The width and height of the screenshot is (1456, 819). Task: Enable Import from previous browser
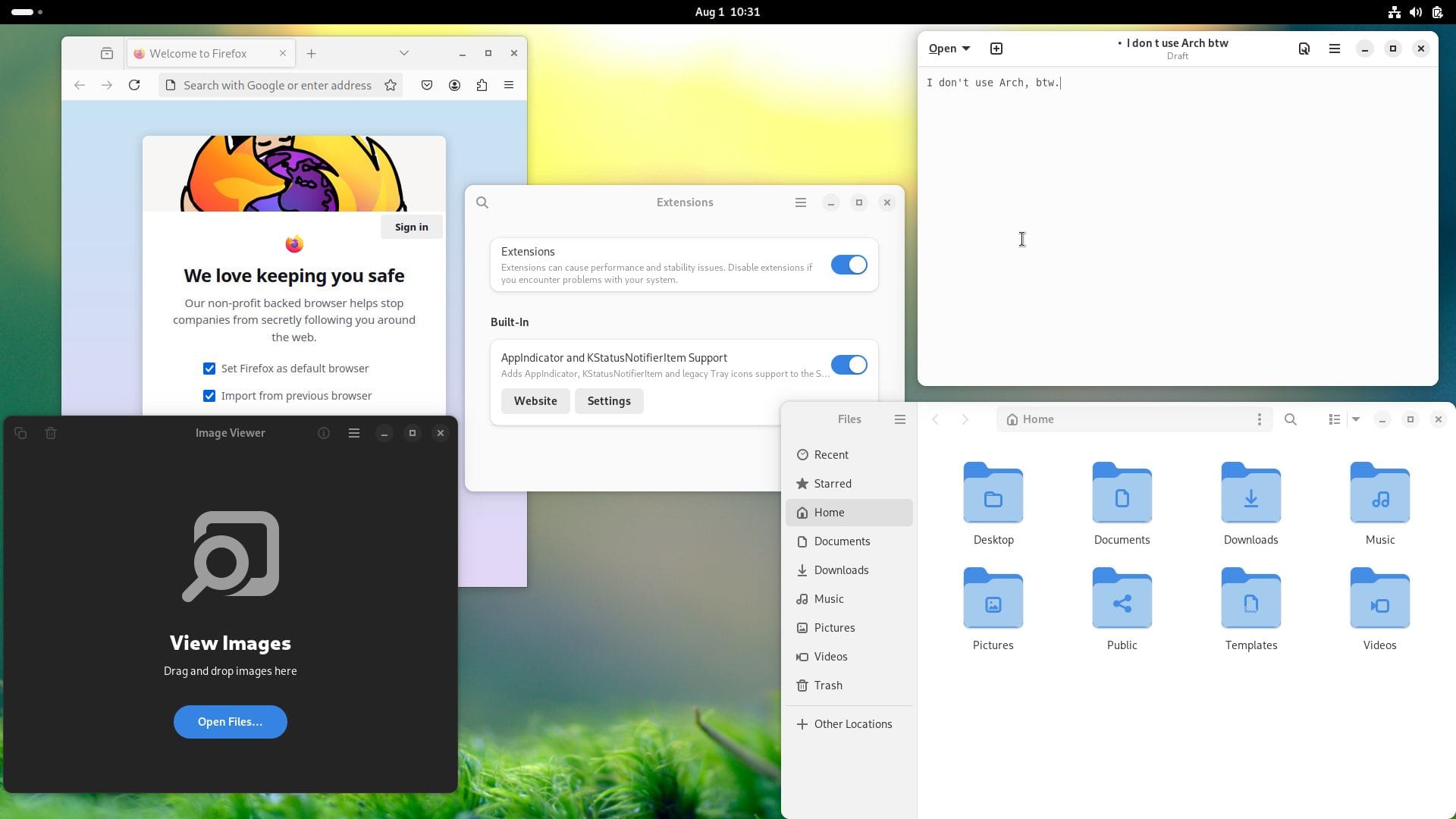209,395
